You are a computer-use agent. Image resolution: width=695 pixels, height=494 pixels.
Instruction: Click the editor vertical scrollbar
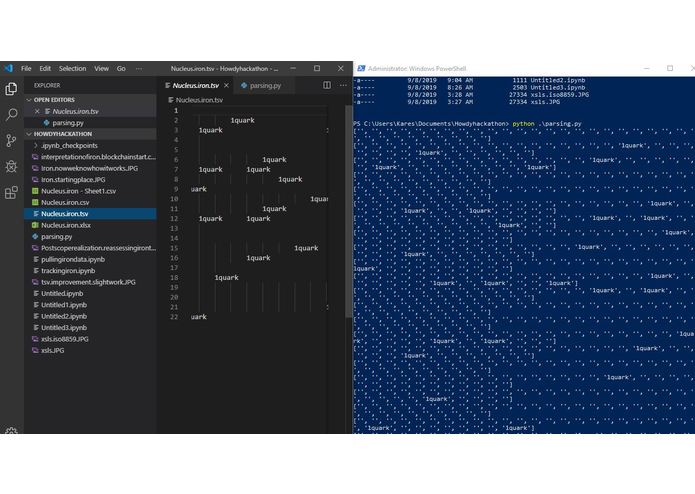pos(348,211)
